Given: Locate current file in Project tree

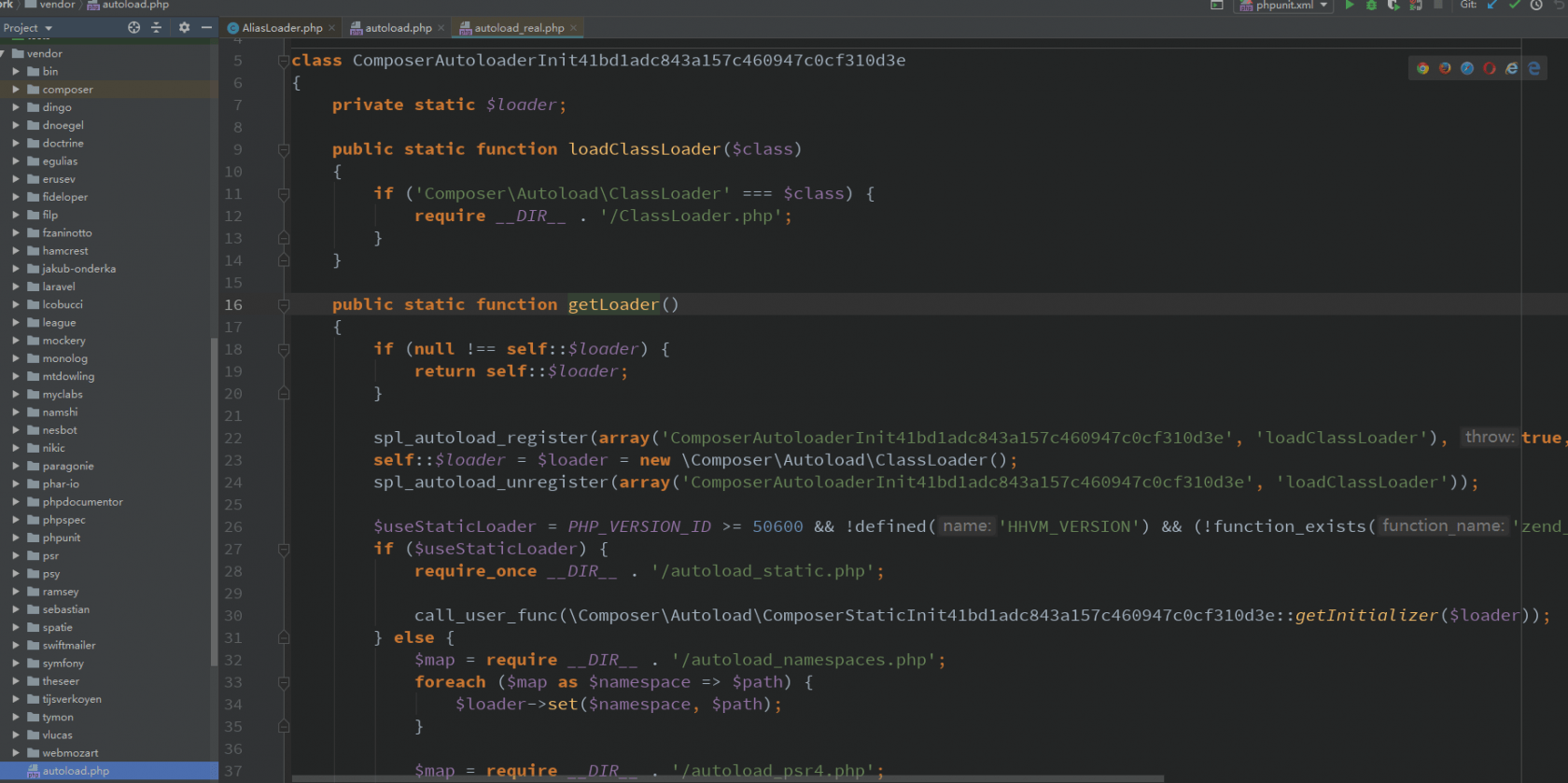Looking at the screenshot, I should (x=133, y=28).
